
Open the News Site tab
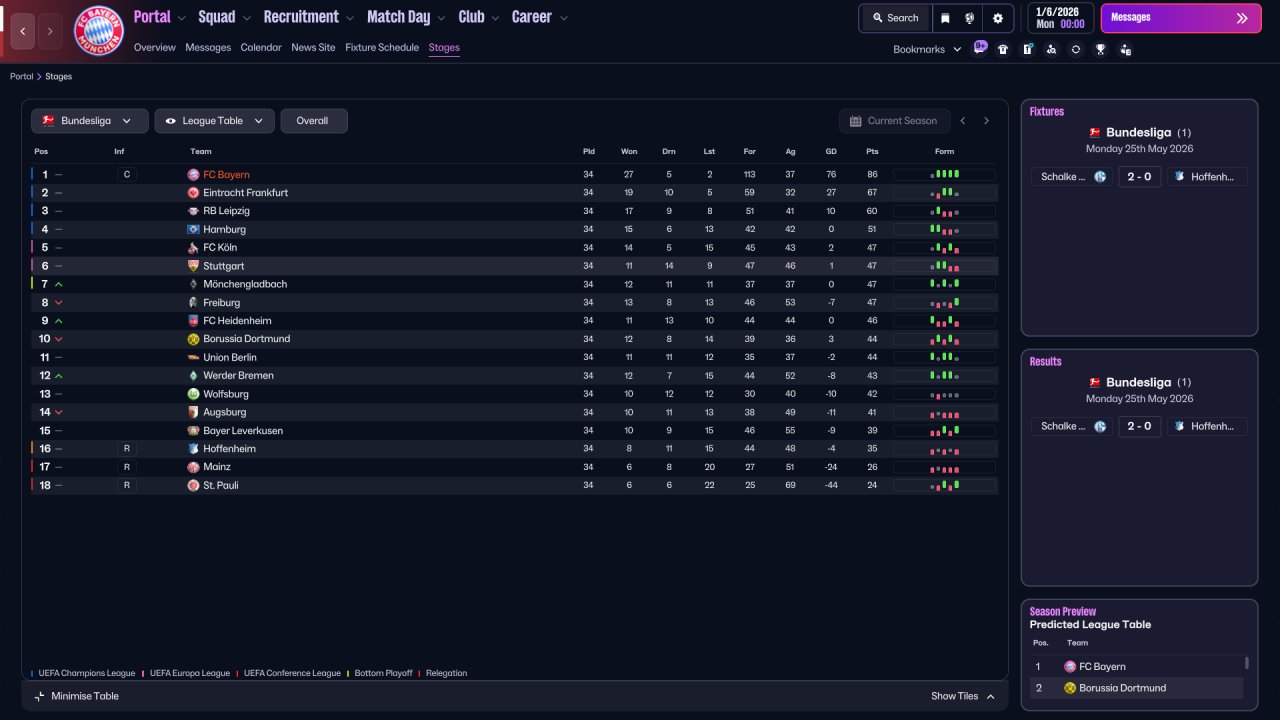[313, 47]
